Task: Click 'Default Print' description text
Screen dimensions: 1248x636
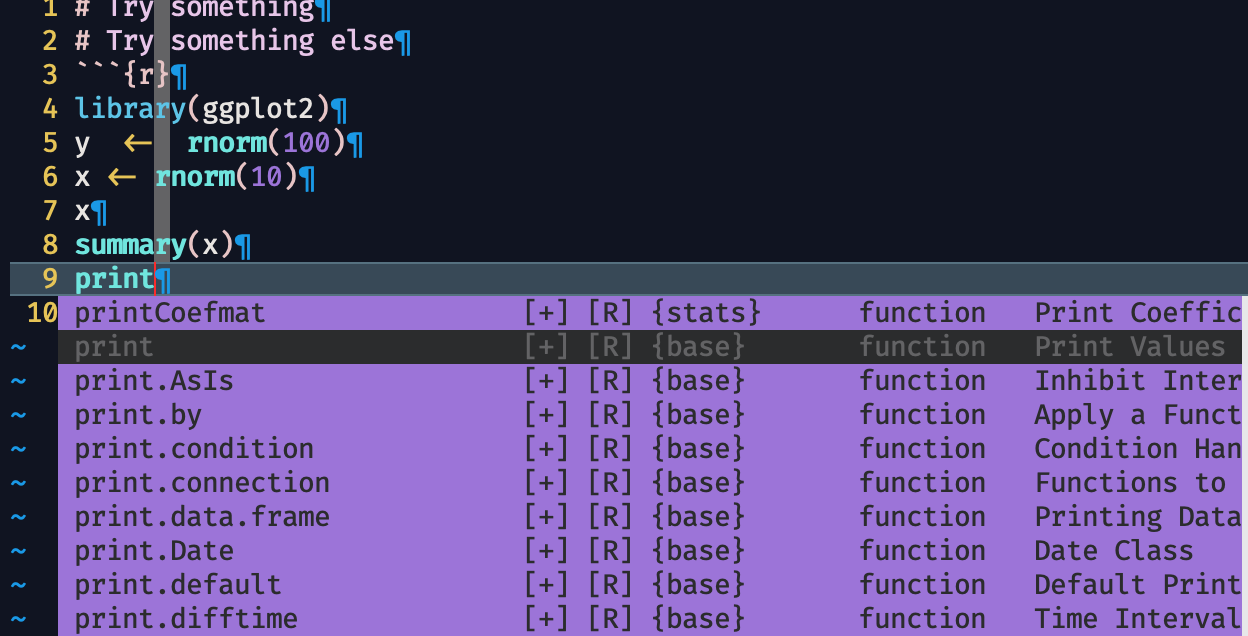Action: coord(1138,585)
